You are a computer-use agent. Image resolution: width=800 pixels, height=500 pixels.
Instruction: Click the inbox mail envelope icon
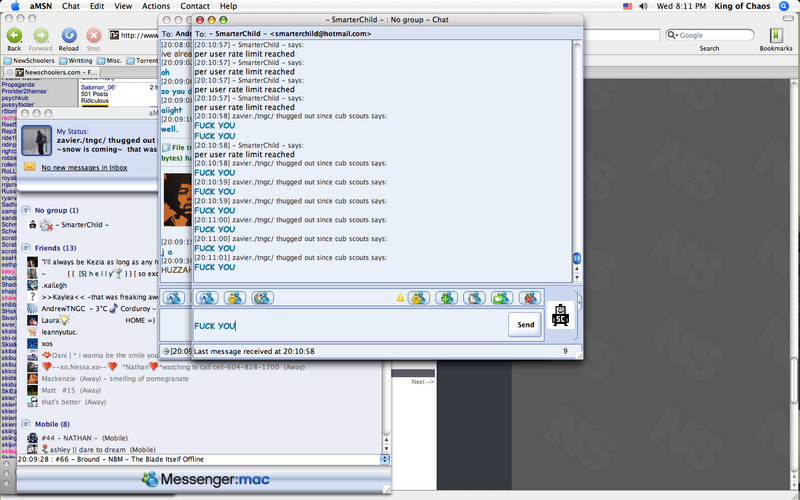[x=30, y=166]
